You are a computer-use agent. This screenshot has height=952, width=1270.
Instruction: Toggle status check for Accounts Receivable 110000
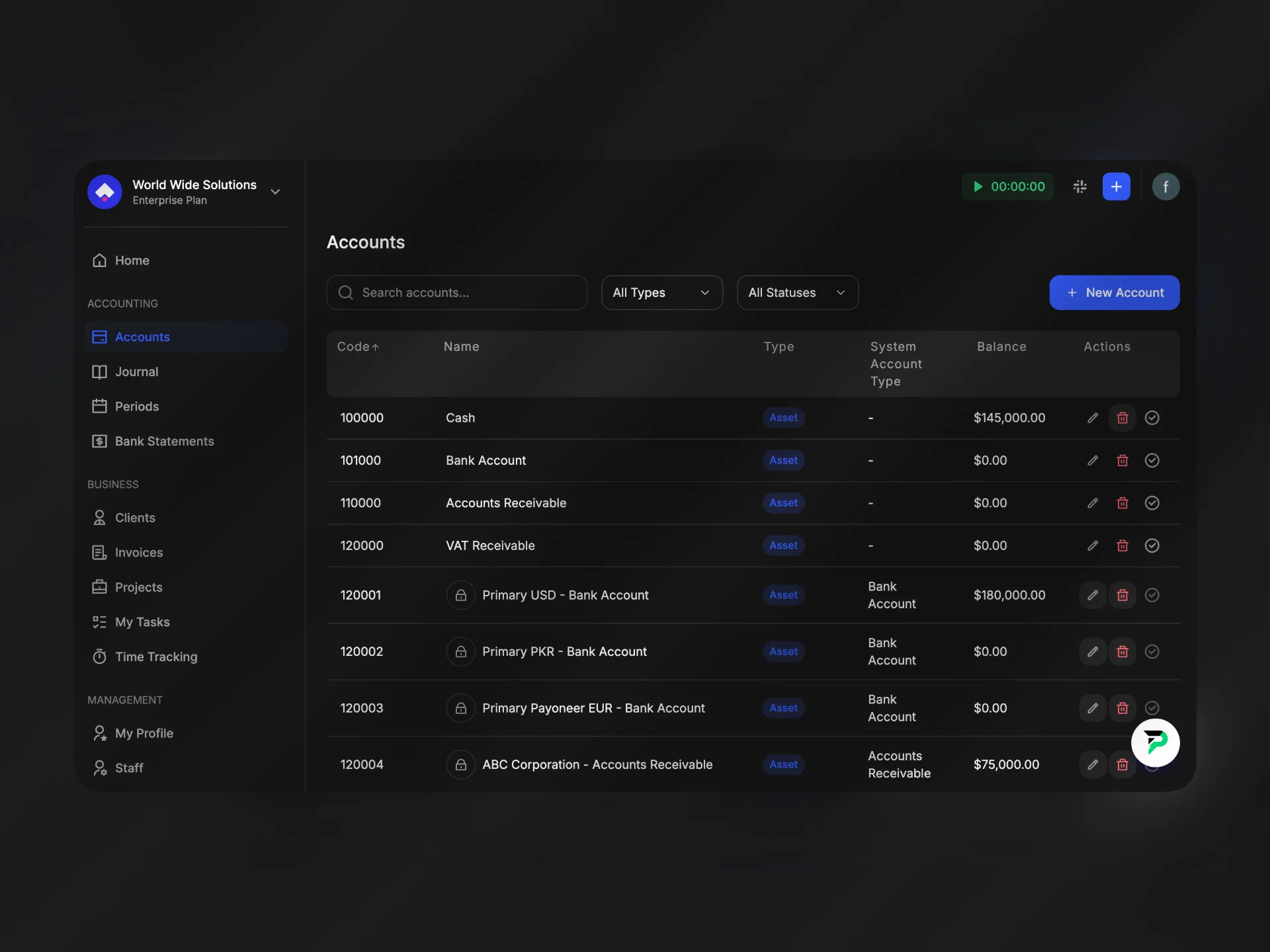[1152, 503]
